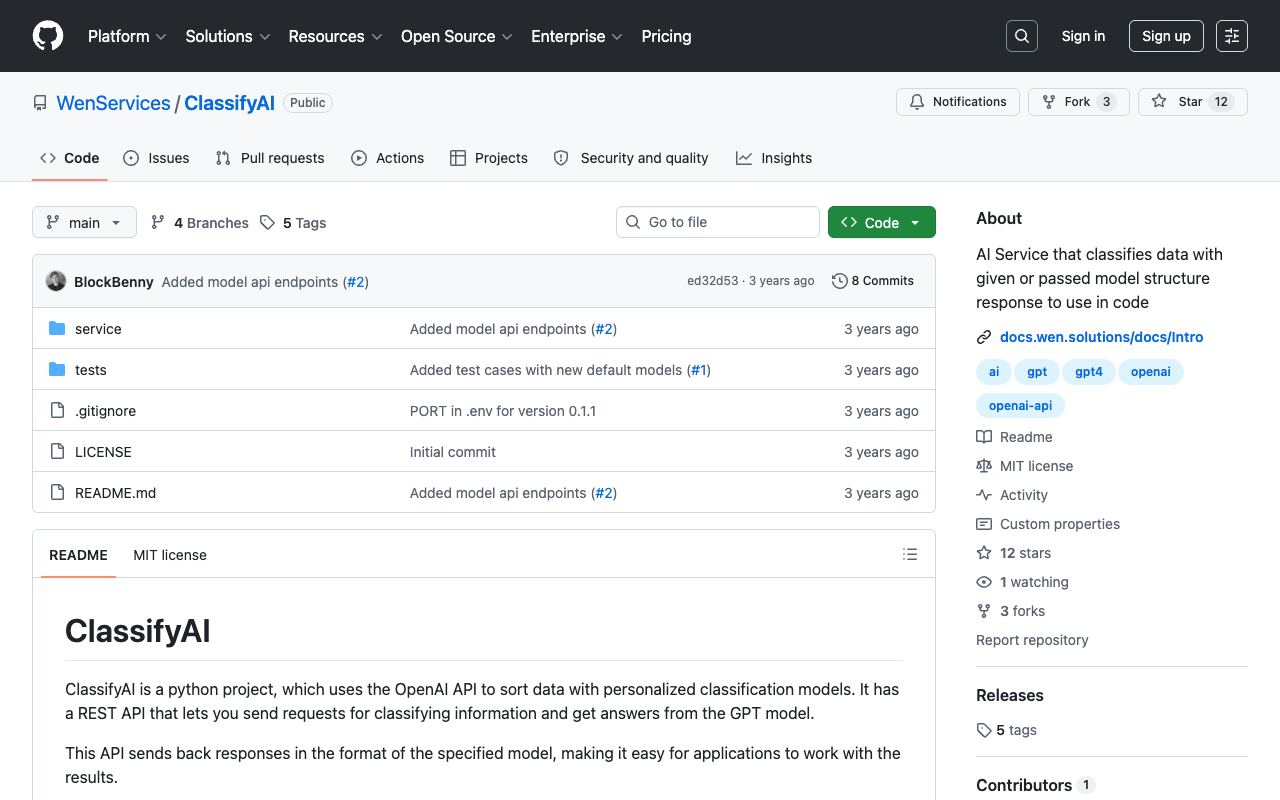Screen dimensions: 1280x800
Task: View 4 Branches link
Action: [x=199, y=223]
